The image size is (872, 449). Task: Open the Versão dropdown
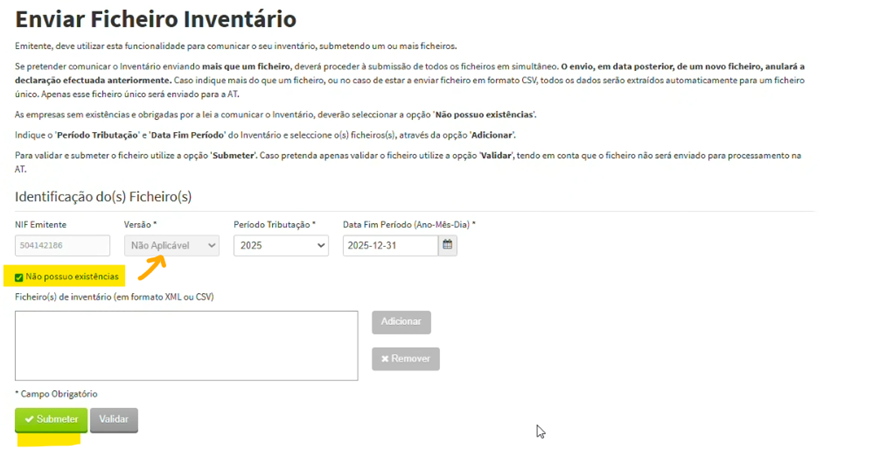tap(172, 245)
